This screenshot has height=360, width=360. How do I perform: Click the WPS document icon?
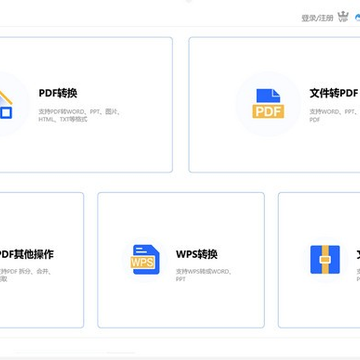[145, 260]
